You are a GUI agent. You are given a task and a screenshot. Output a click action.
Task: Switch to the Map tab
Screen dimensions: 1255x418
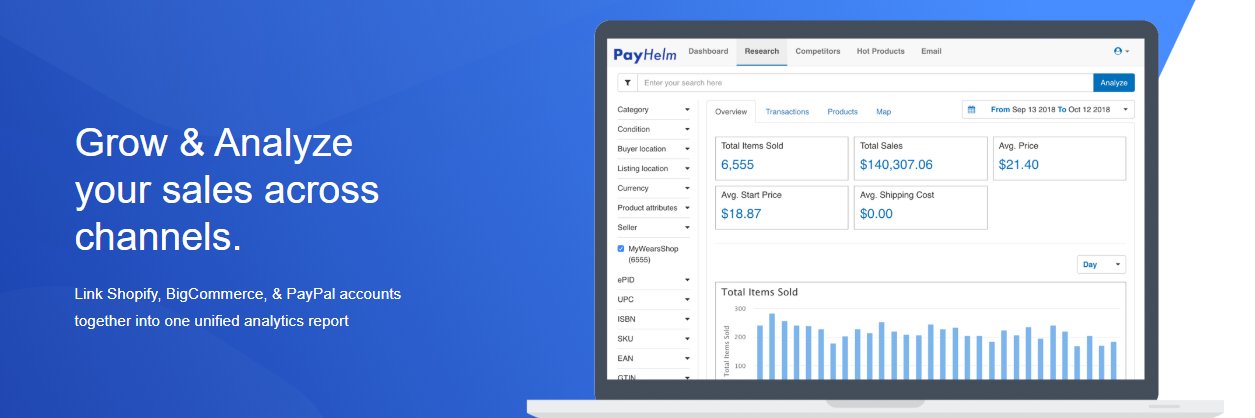(x=884, y=111)
